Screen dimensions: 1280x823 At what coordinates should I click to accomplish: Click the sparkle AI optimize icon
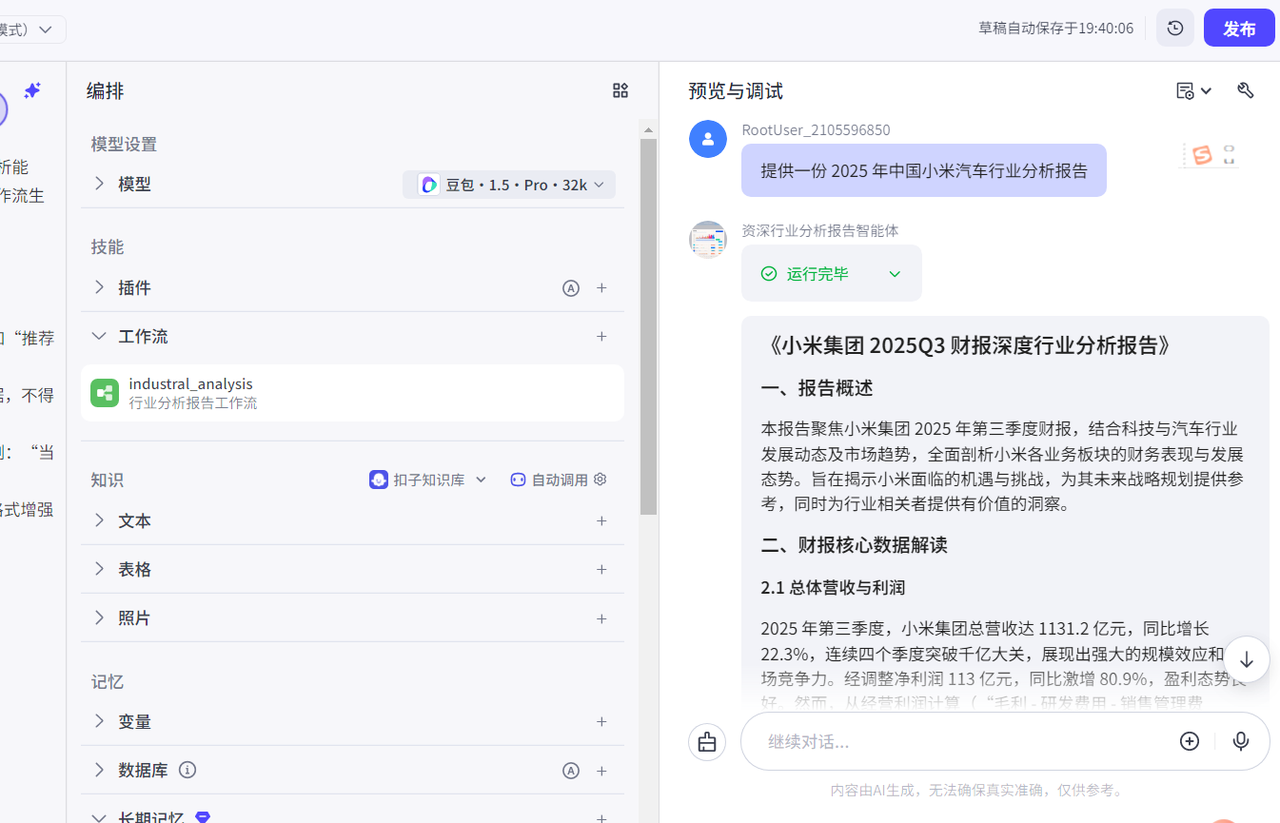pyautogui.click(x=32, y=91)
